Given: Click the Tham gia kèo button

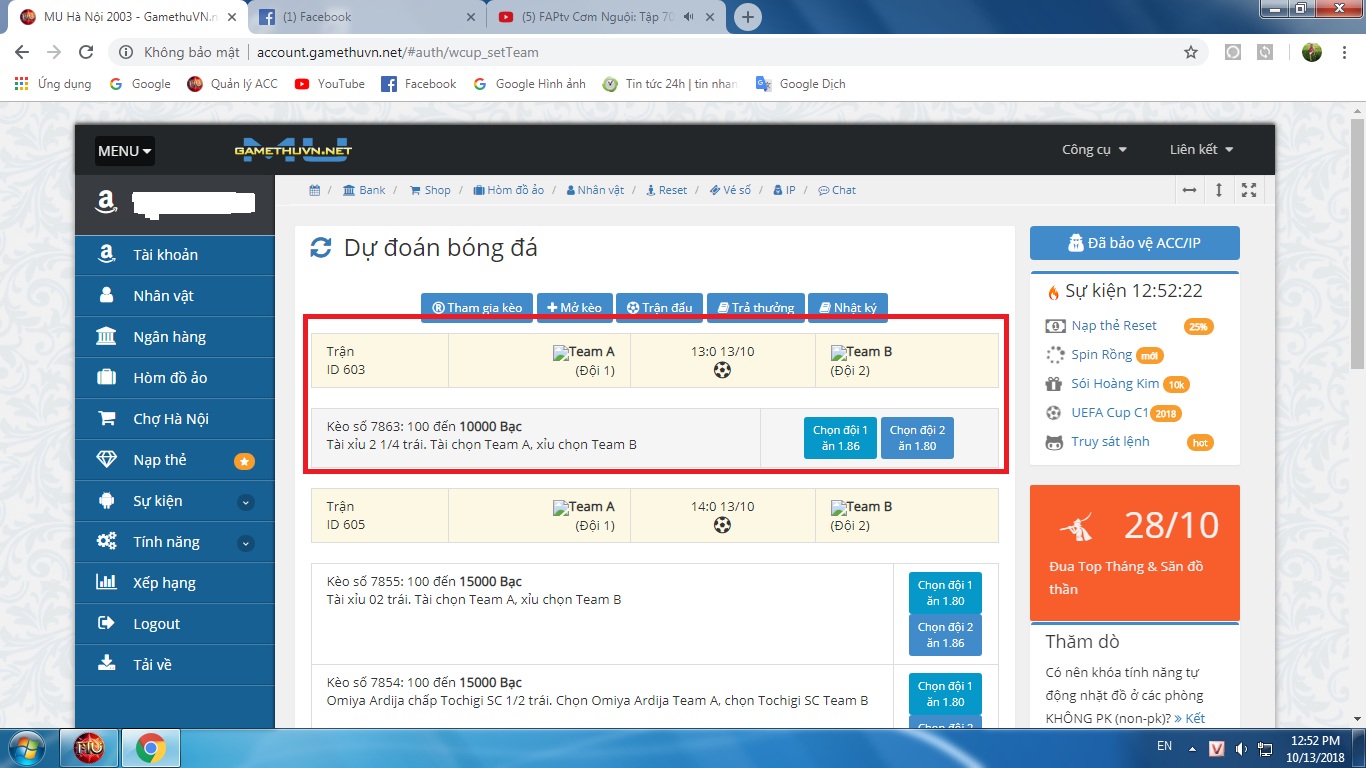Looking at the screenshot, I should 477,307.
